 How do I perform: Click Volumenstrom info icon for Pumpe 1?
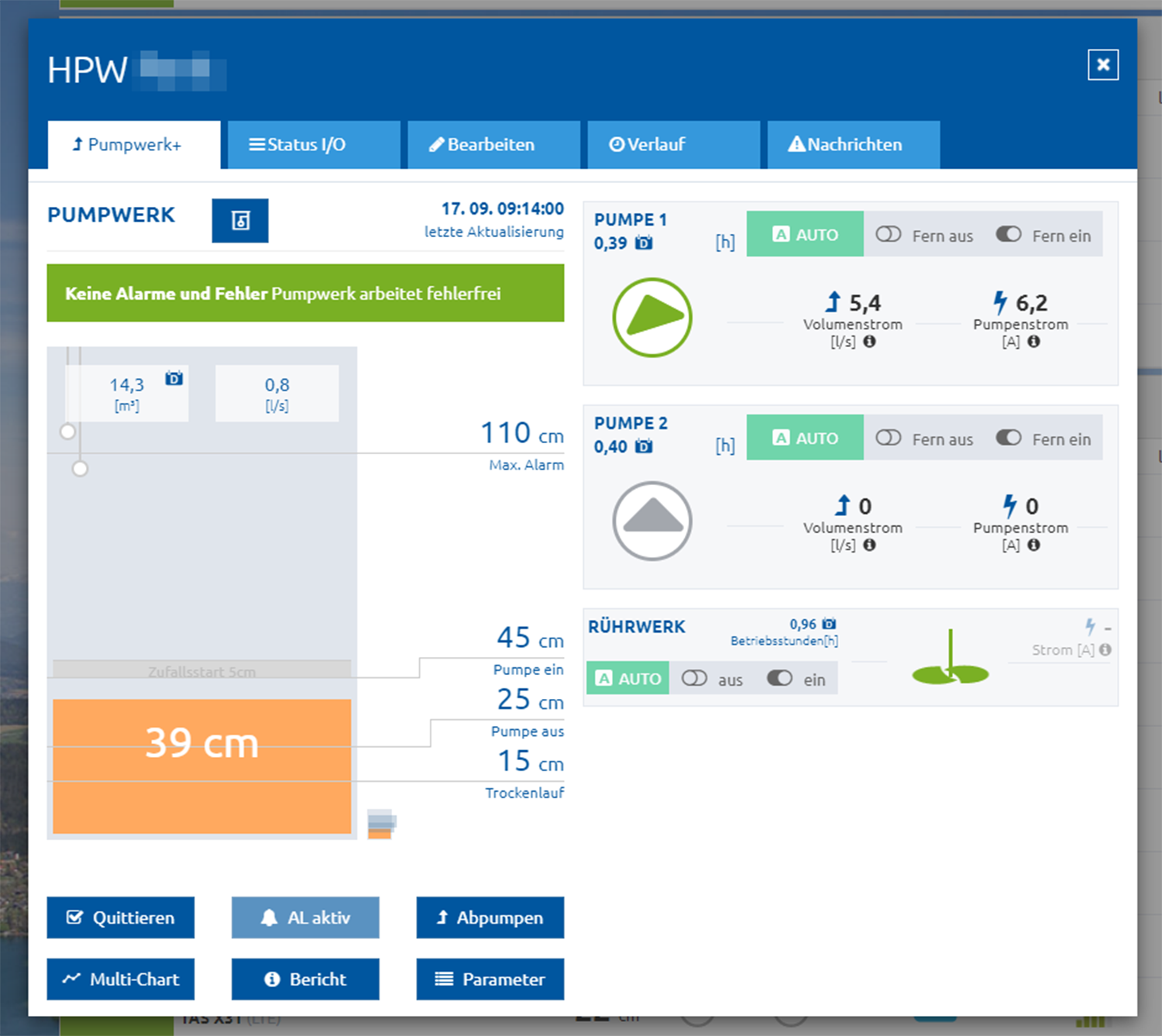click(x=870, y=342)
